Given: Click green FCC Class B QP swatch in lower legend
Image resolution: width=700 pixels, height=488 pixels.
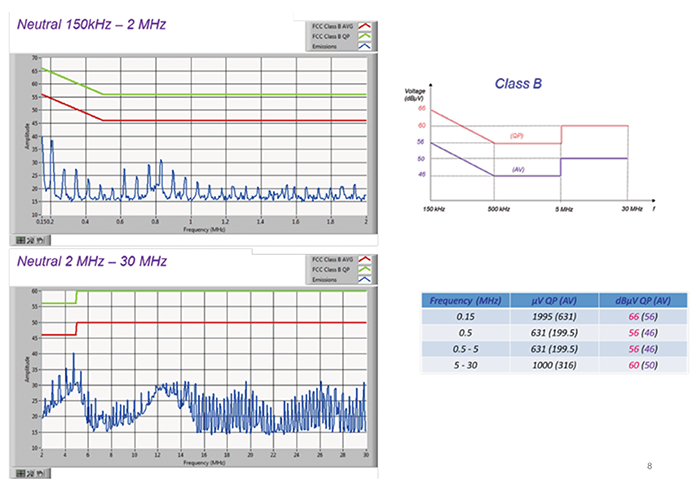Looking at the screenshot, I should click(364, 269).
